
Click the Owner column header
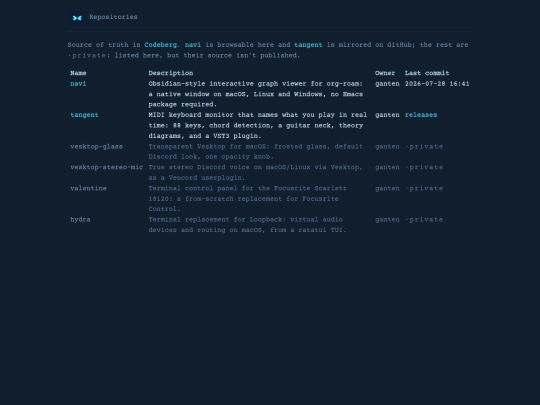tap(385, 73)
